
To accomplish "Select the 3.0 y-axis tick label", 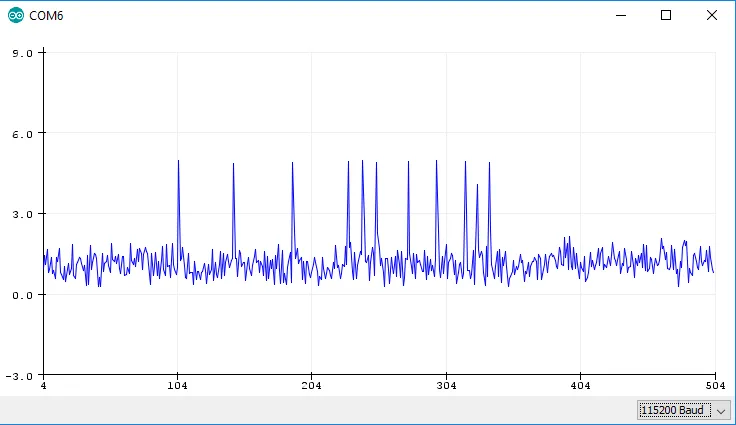I will coord(22,214).
